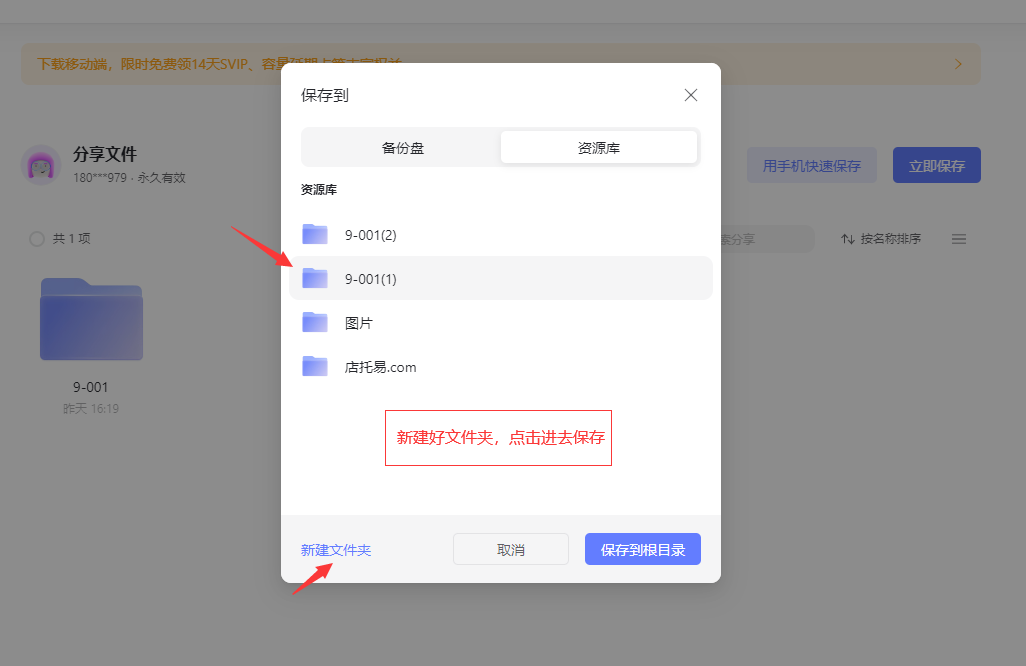The width and height of the screenshot is (1026, 666).
Task: Select the 图片 folder name
Action: pos(359,323)
